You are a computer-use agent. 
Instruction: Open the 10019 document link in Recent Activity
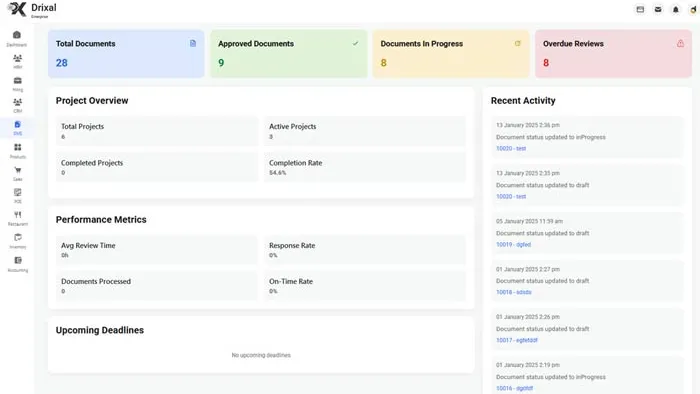pyautogui.click(x=513, y=245)
